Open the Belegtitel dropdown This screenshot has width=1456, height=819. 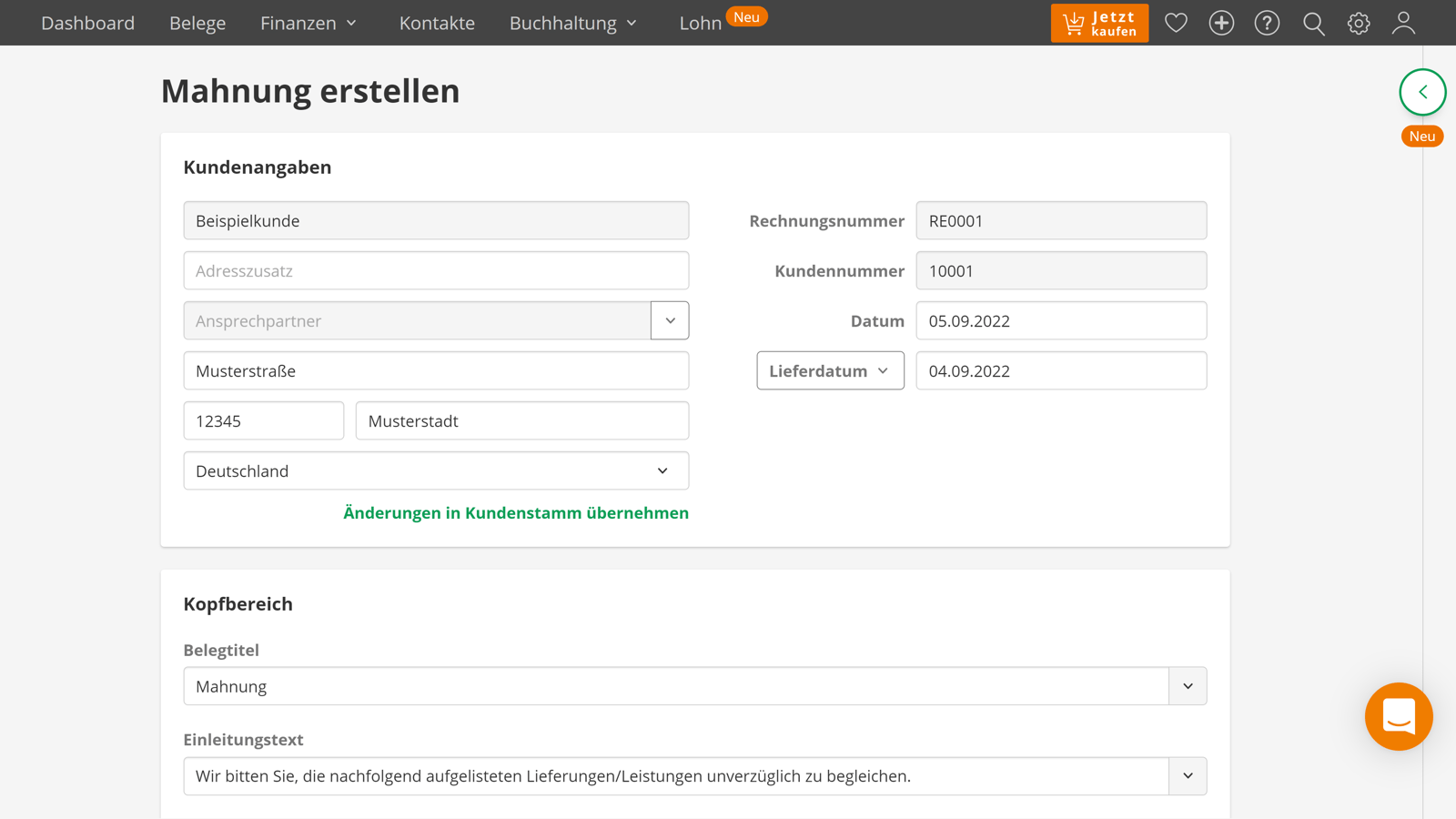point(1188,686)
